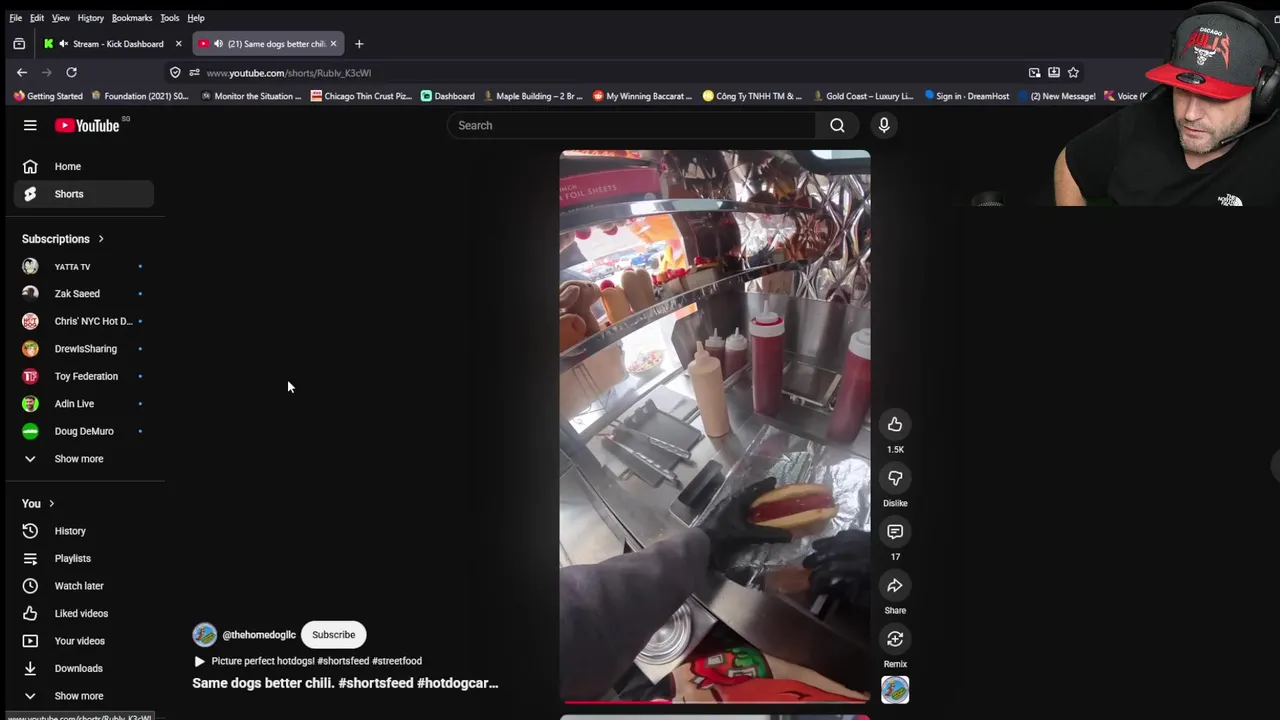Open Your videos in the sidebar
The height and width of the screenshot is (720, 1280).
pyautogui.click(x=84, y=641)
